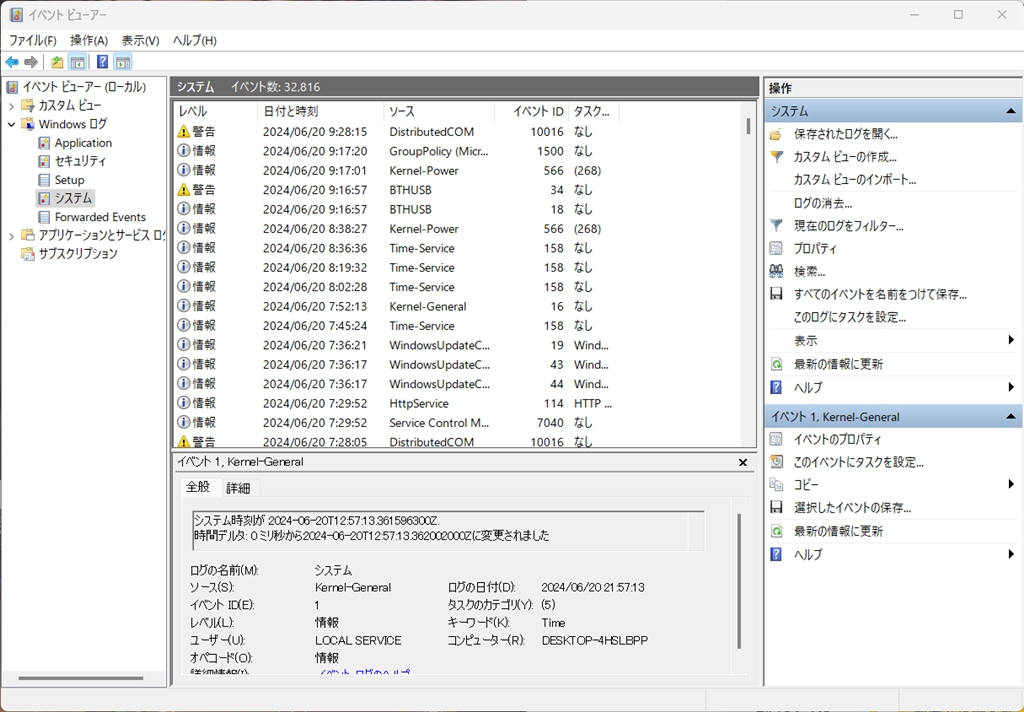
Task: Expand アプリケーションとサービス ログ tree node
Action: tap(11, 236)
